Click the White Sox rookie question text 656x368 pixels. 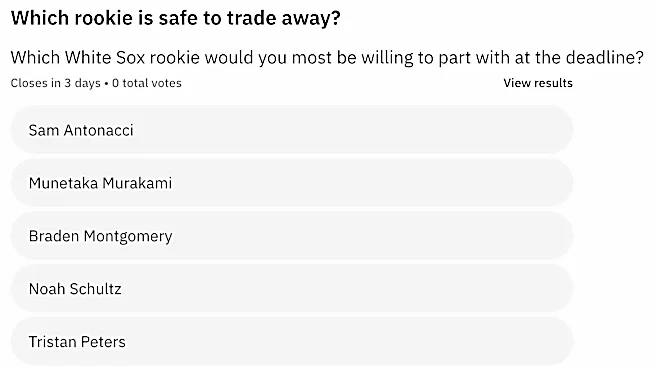tap(327, 57)
